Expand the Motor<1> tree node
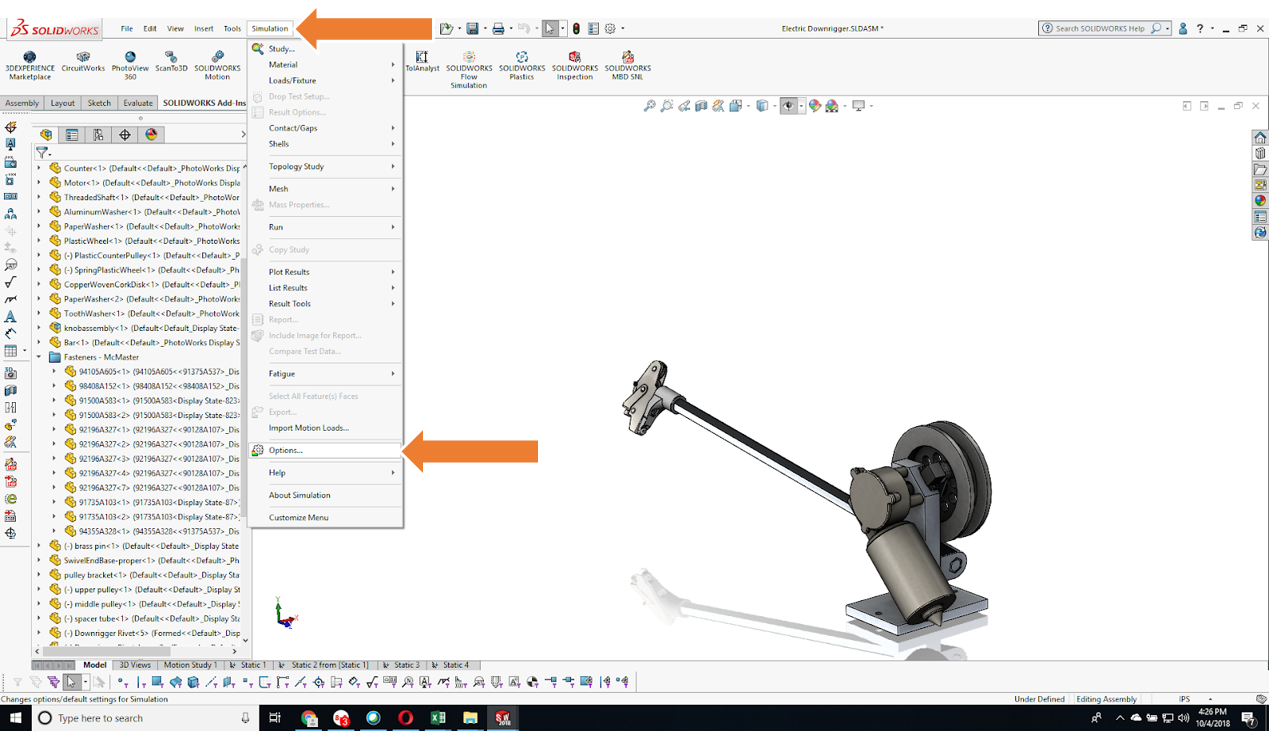 pyautogui.click(x=39, y=183)
